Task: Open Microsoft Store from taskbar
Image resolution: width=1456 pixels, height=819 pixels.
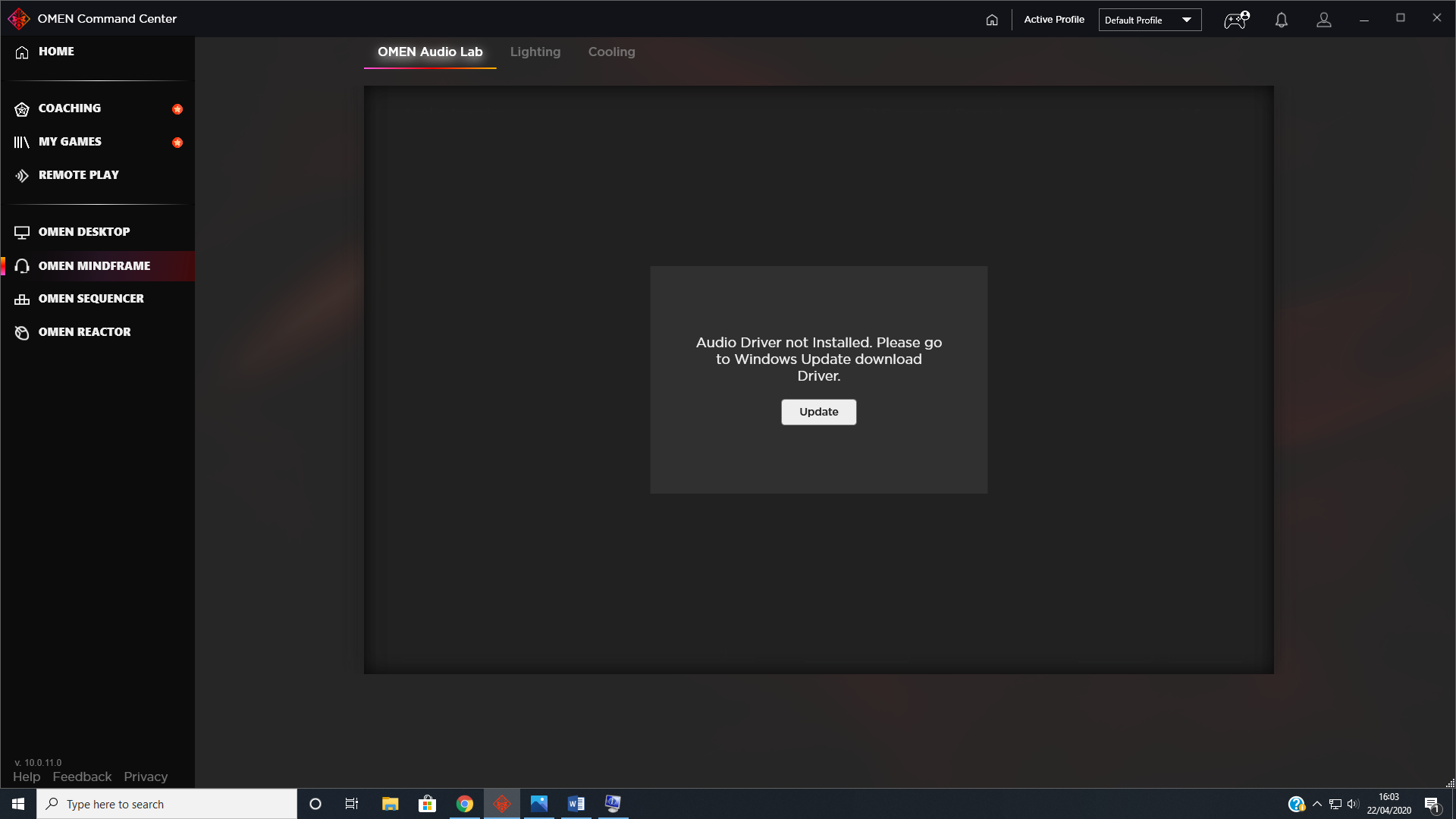Action: click(428, 804)
